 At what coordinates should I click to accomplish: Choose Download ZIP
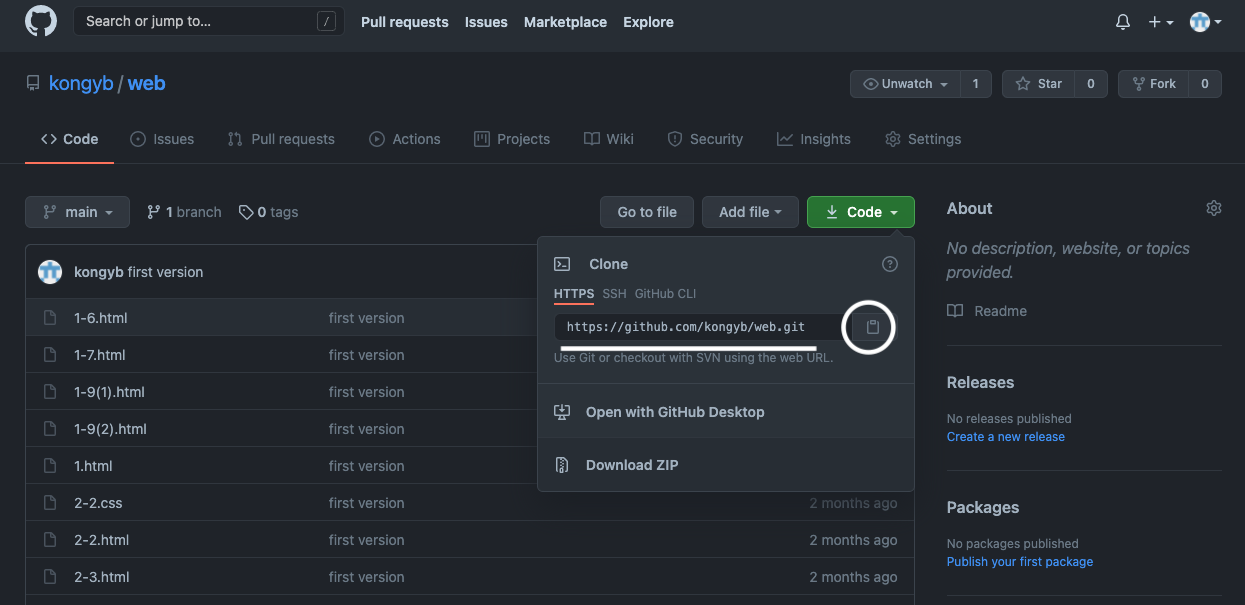tap(726, 465)
